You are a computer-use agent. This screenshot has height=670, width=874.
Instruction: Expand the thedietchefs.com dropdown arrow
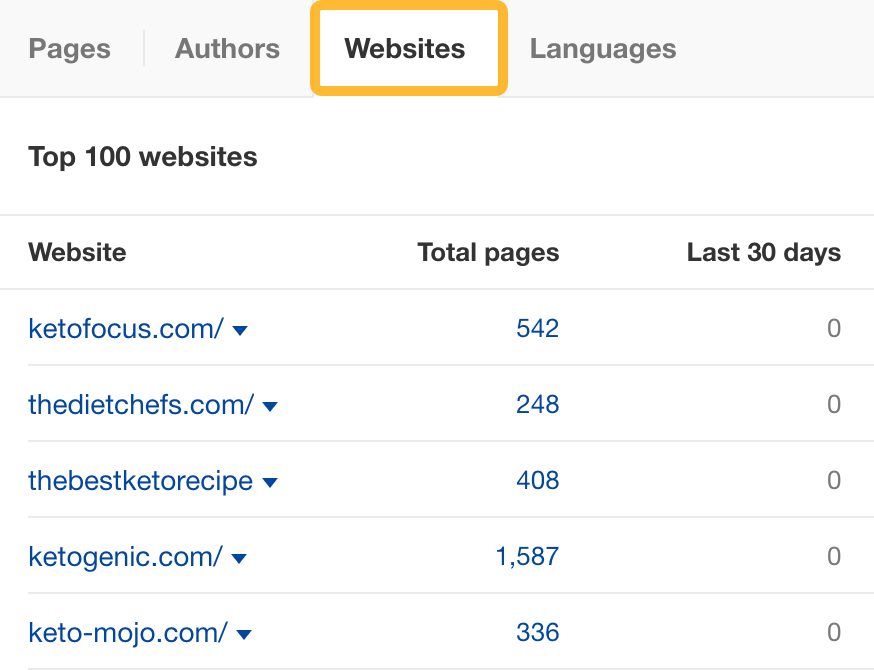(x=269, y=405)
